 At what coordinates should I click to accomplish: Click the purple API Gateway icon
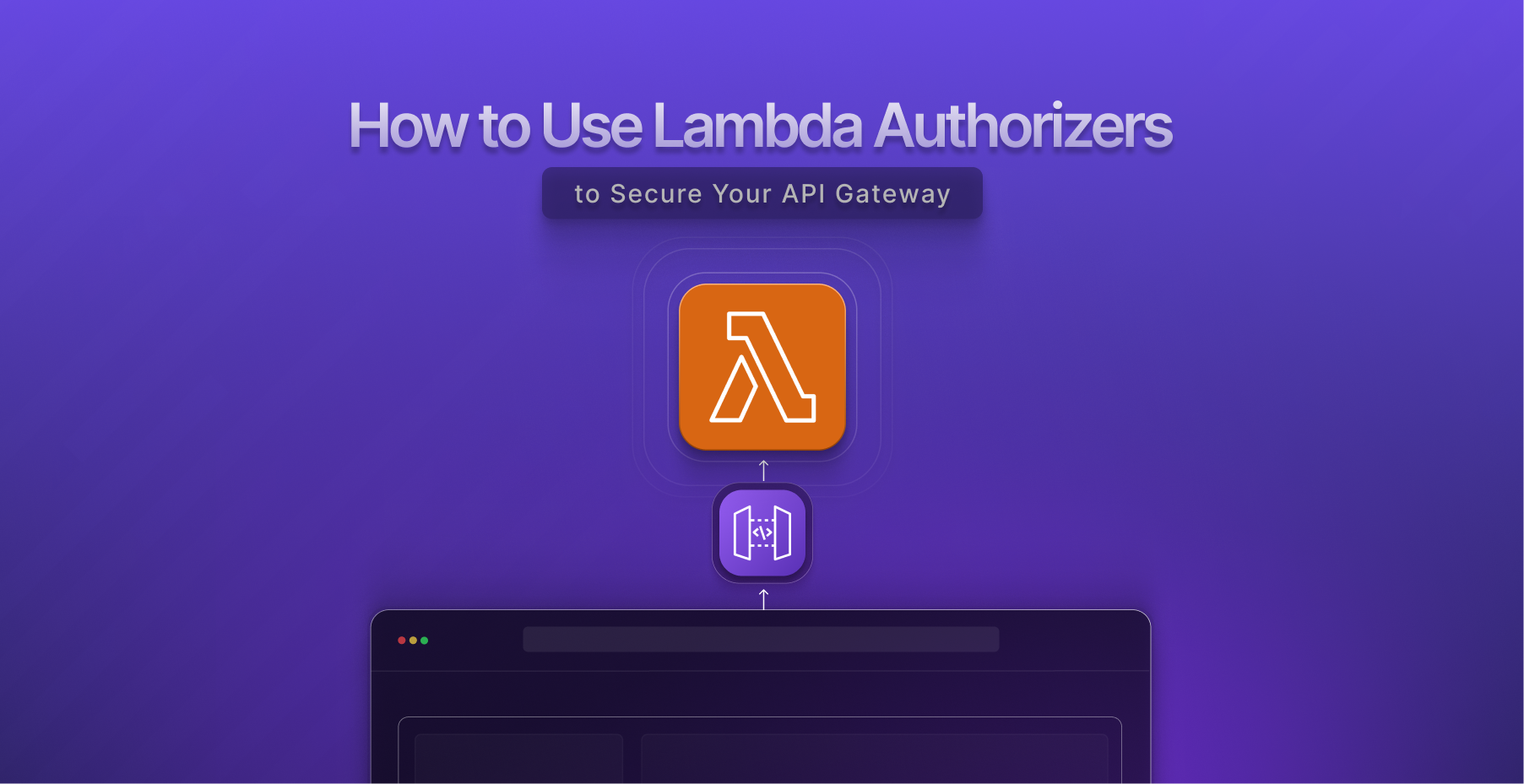click(762, 533)
